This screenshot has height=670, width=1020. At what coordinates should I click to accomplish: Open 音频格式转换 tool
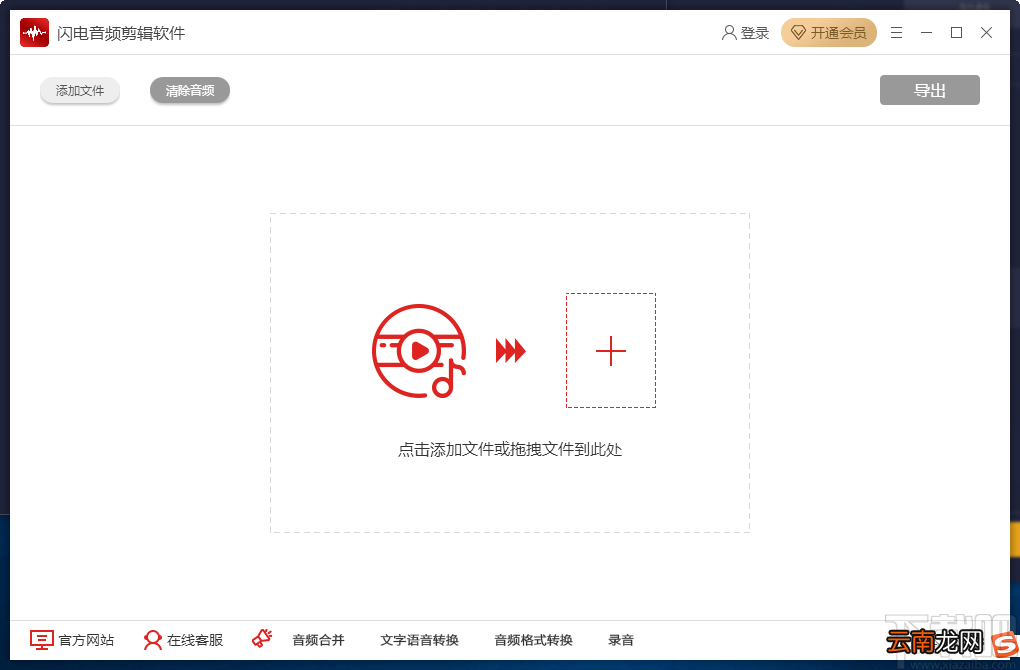click(533, 640)
